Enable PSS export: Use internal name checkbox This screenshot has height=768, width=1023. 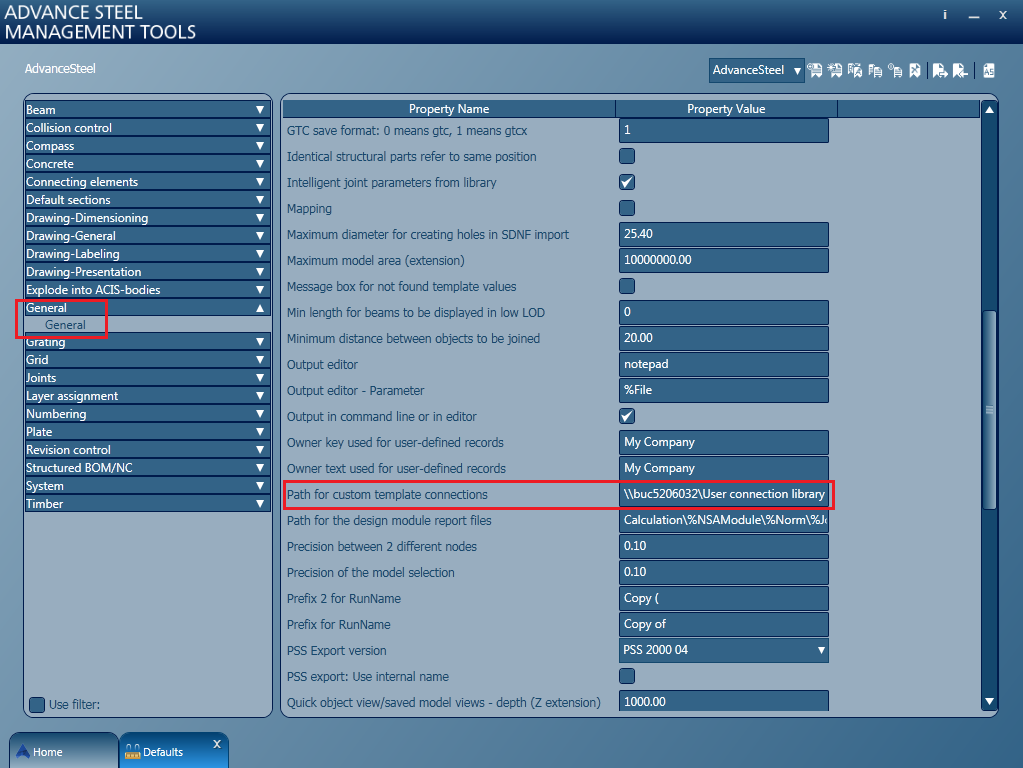627,676
